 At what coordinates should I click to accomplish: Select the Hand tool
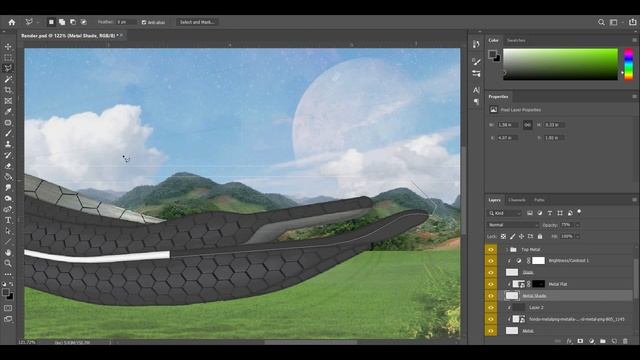(8, 253)
